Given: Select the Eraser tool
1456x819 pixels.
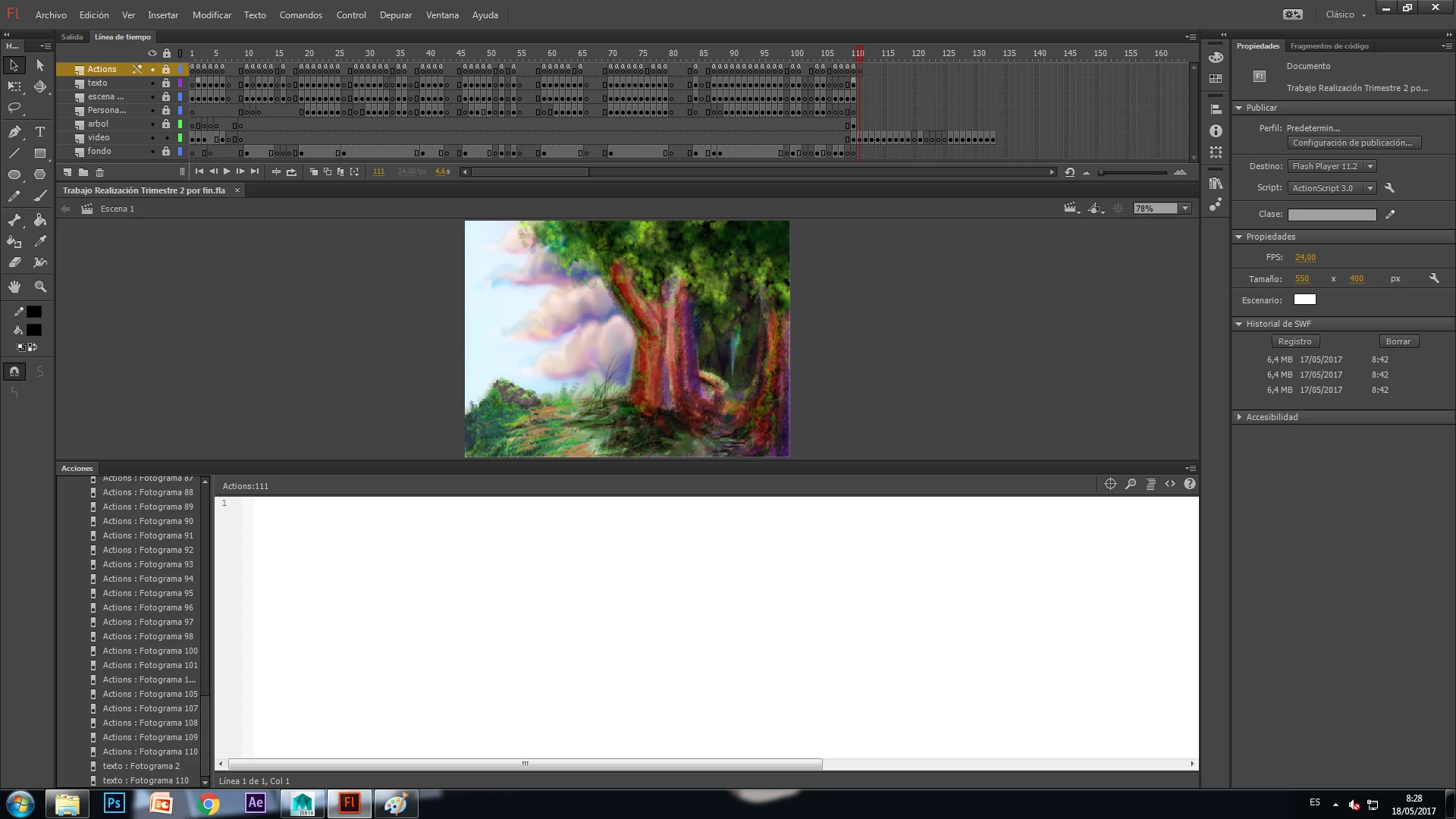Looking at the screenshot, I should (x=14, y=262).
